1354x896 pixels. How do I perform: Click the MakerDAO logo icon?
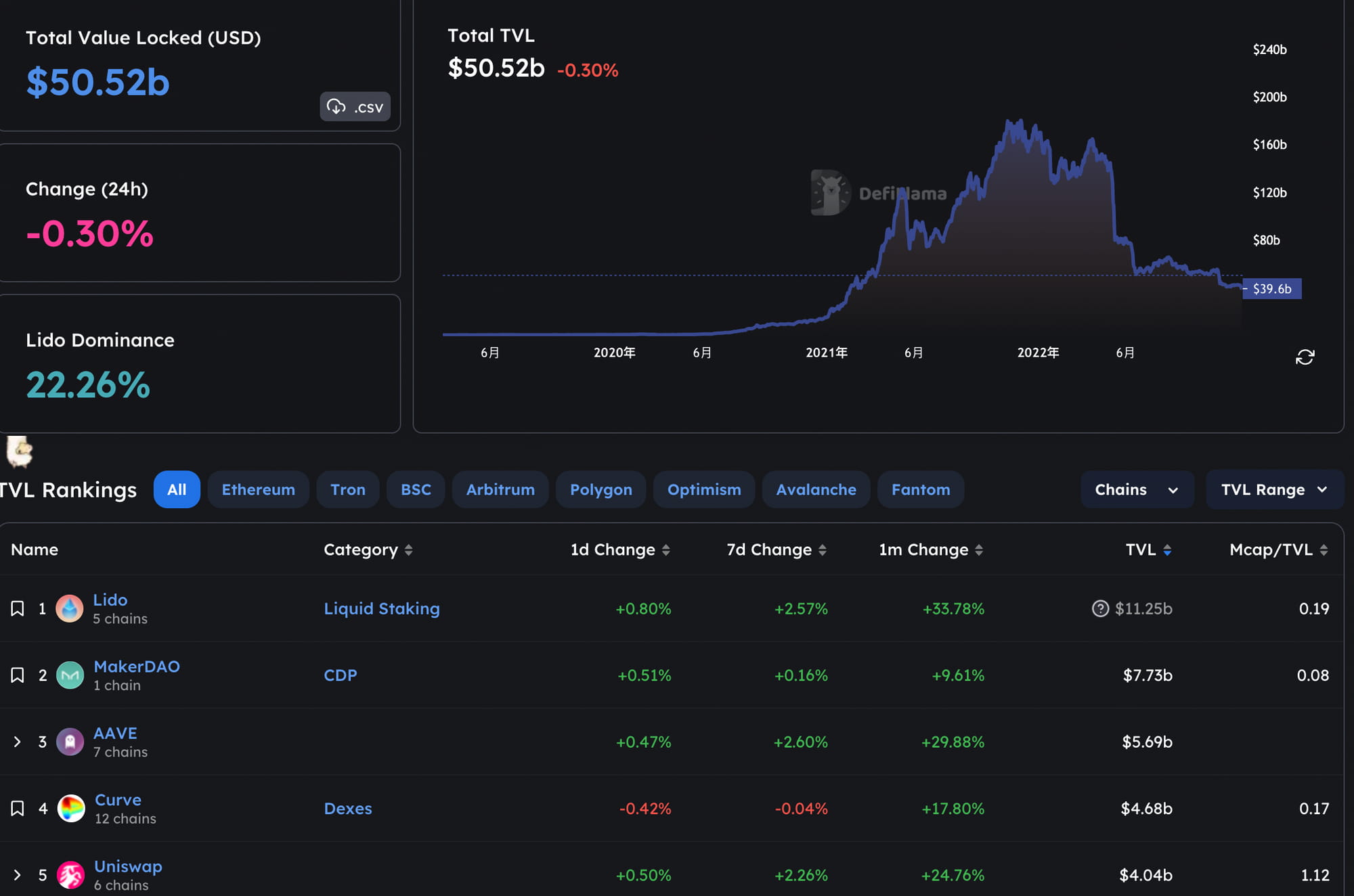pos(70,675)
